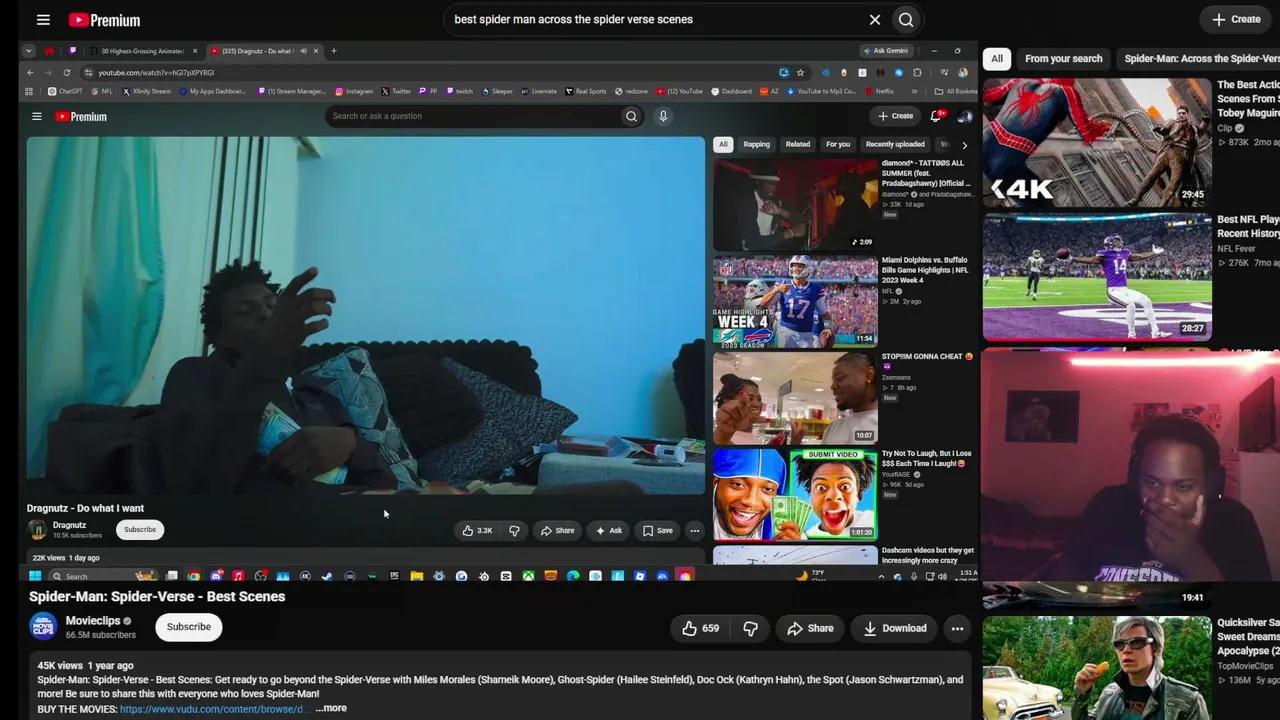Start voice search with the microphone icon
The width and height of the screenshot is (1280, 720).
[x=663, y=116]
